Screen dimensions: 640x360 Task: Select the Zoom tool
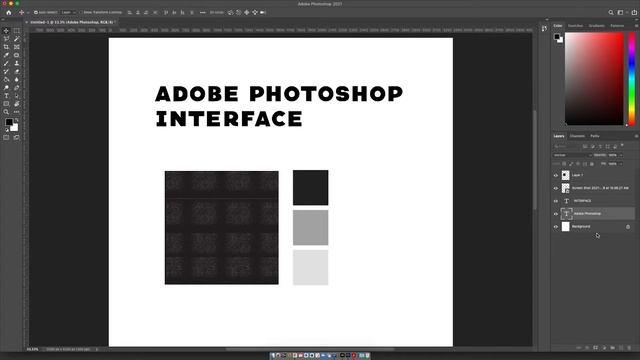(x=6, y=112)
